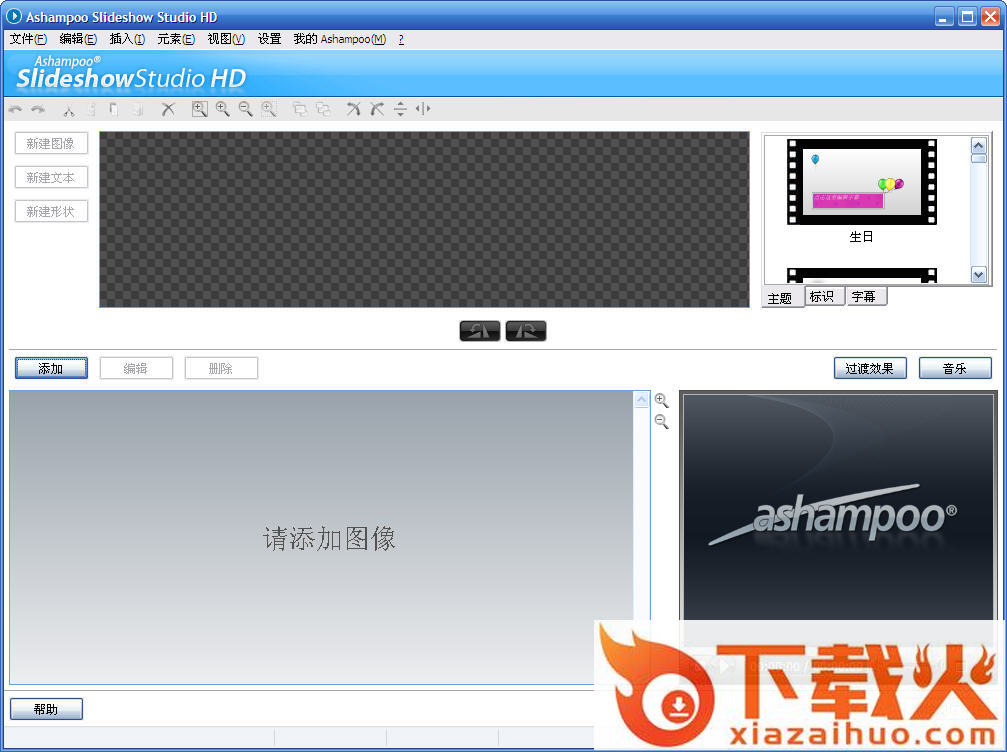Open the 我的 Ashampoo menu
1007x752 pixels.
click(340, 39)
